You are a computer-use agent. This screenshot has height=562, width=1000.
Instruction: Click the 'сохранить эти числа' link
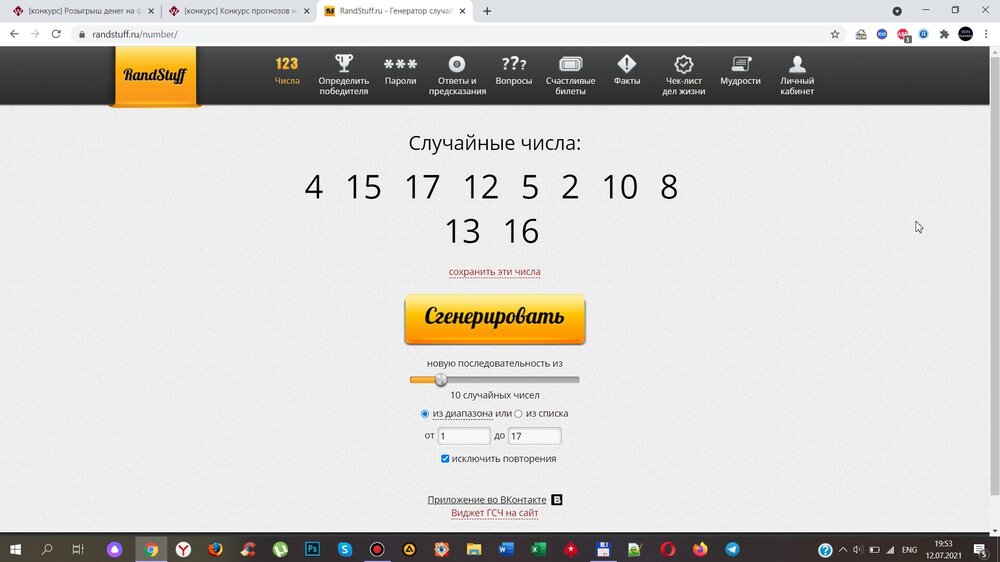494,272
